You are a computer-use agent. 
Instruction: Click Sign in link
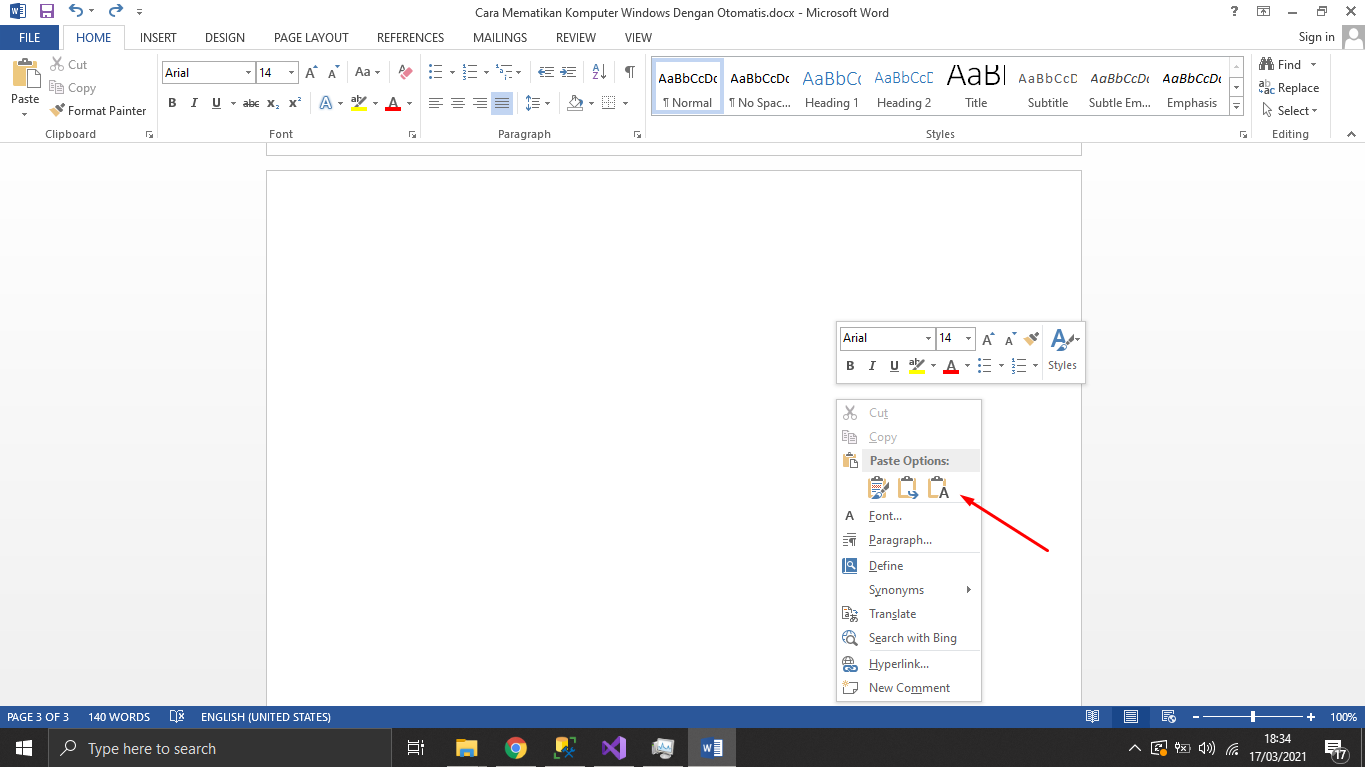[1316, 37]
